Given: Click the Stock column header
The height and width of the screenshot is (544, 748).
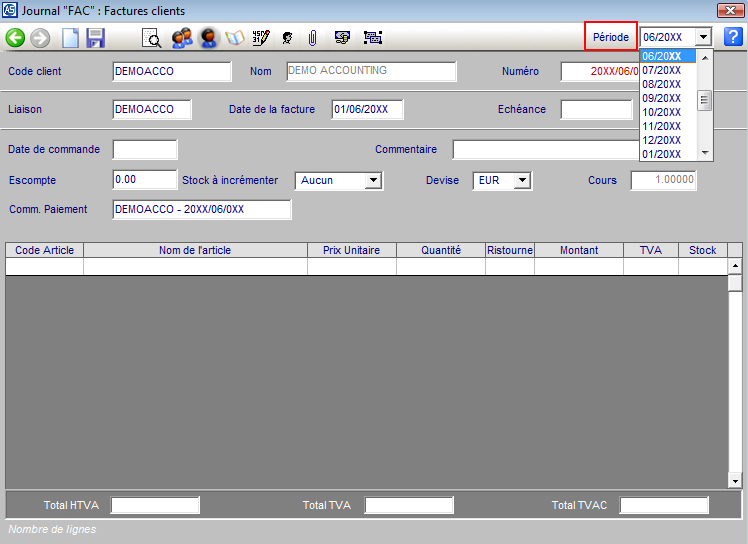Looking at the screenshot, I should click(703, 250).
